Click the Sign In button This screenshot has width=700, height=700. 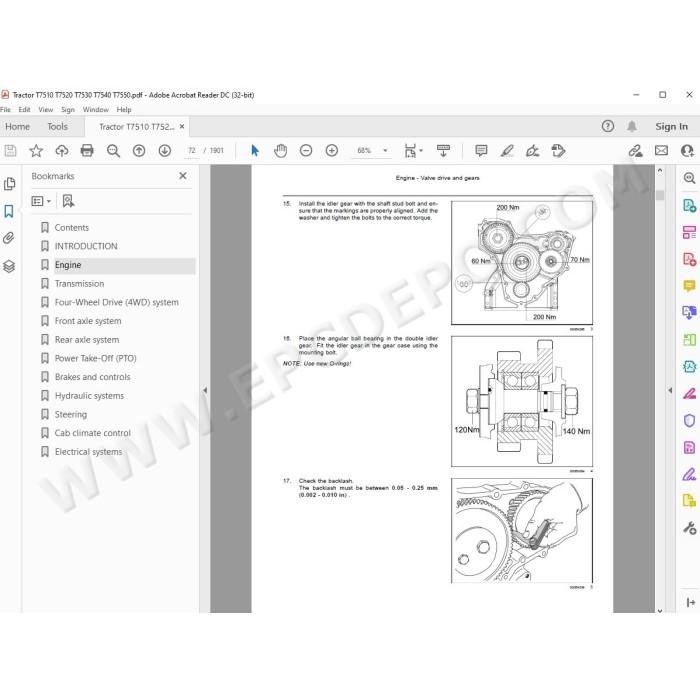[x=671, y=127]
